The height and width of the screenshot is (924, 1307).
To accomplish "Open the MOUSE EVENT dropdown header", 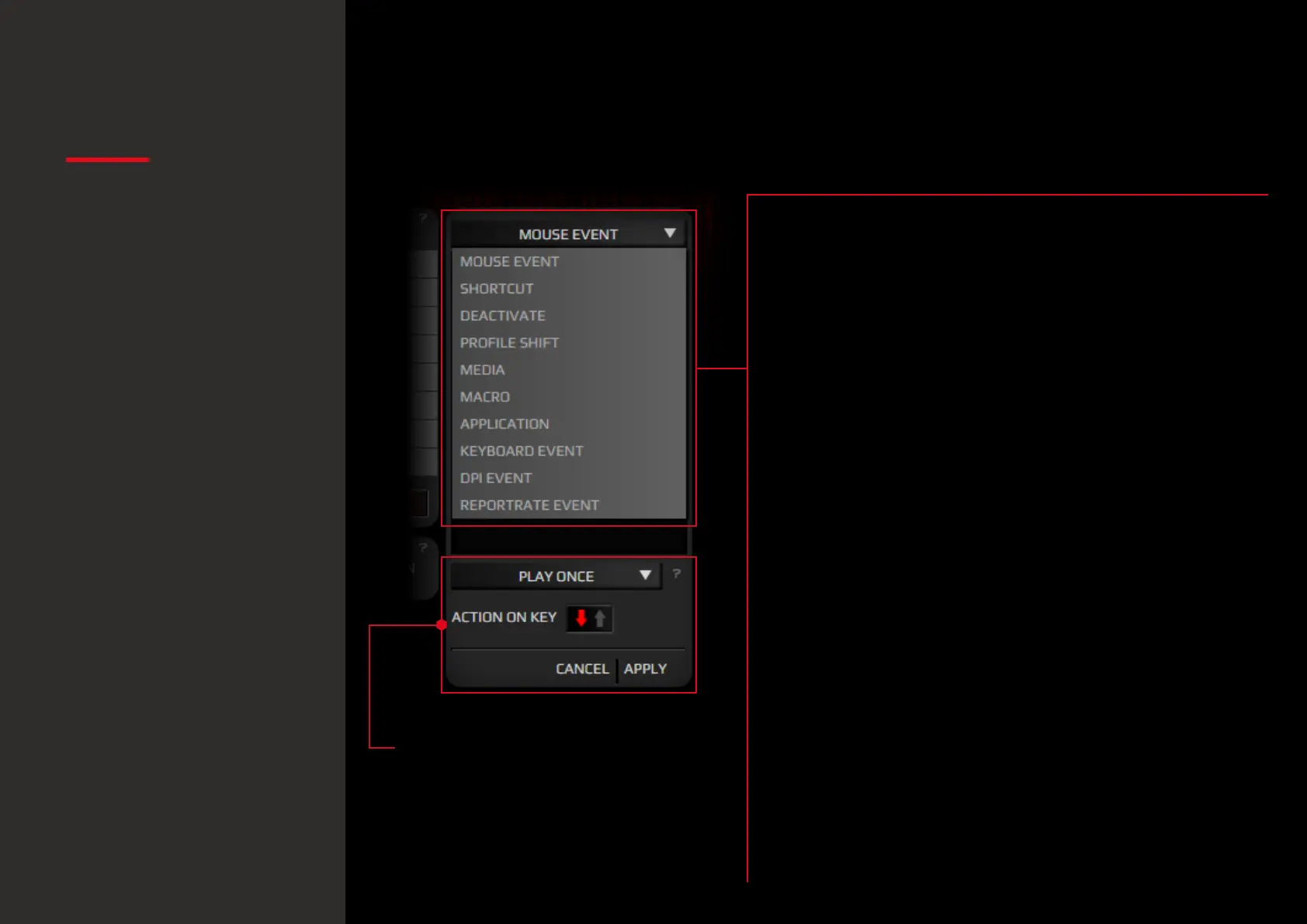I will point(568,234).
